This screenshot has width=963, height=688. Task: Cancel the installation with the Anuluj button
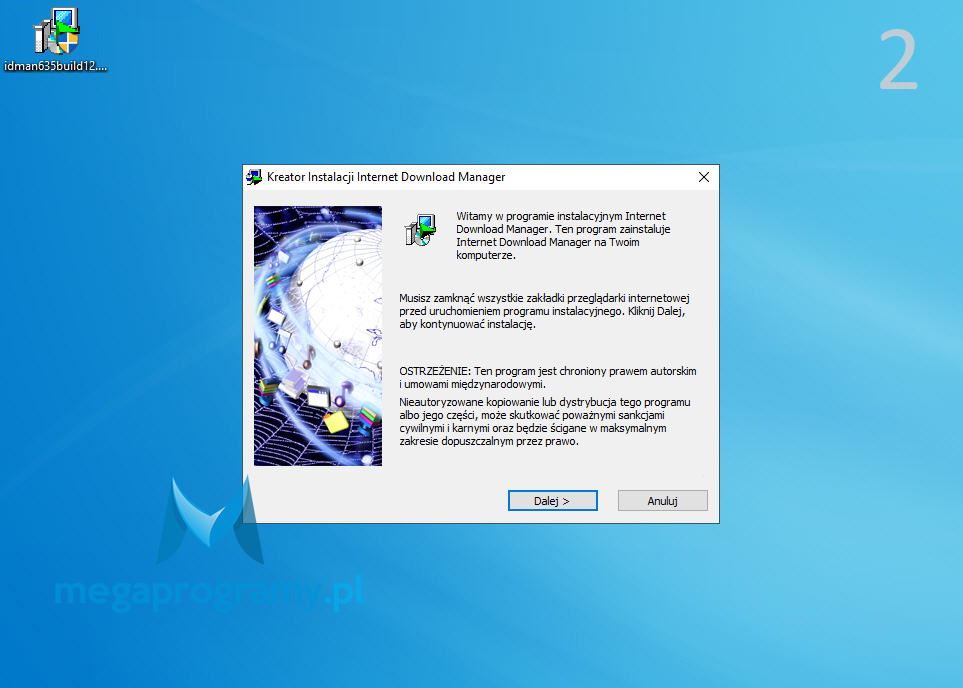pyautogui.click(x=663, y=501)
